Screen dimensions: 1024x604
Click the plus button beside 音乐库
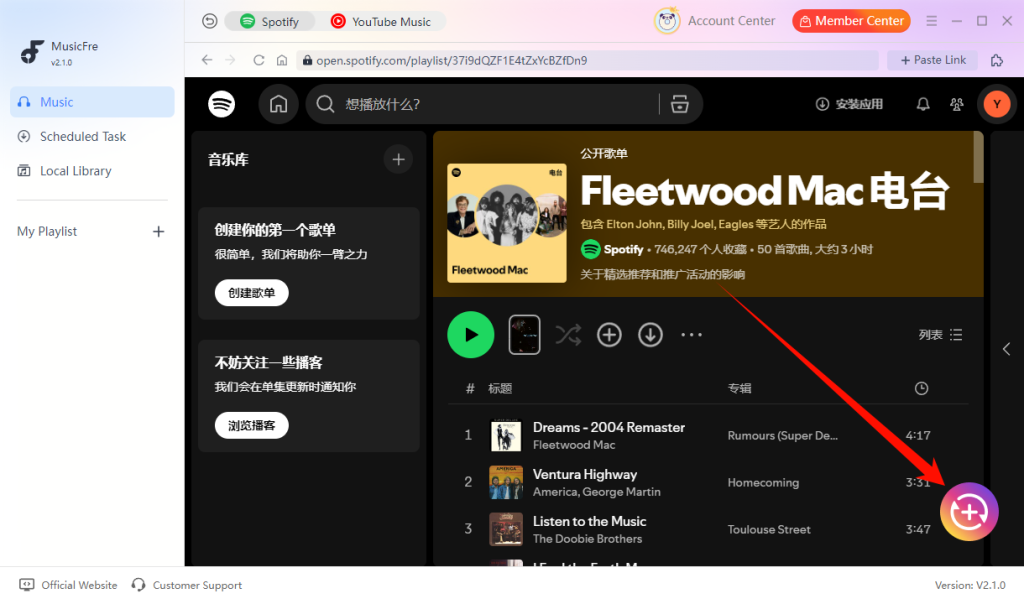click(x=398, y=159)
